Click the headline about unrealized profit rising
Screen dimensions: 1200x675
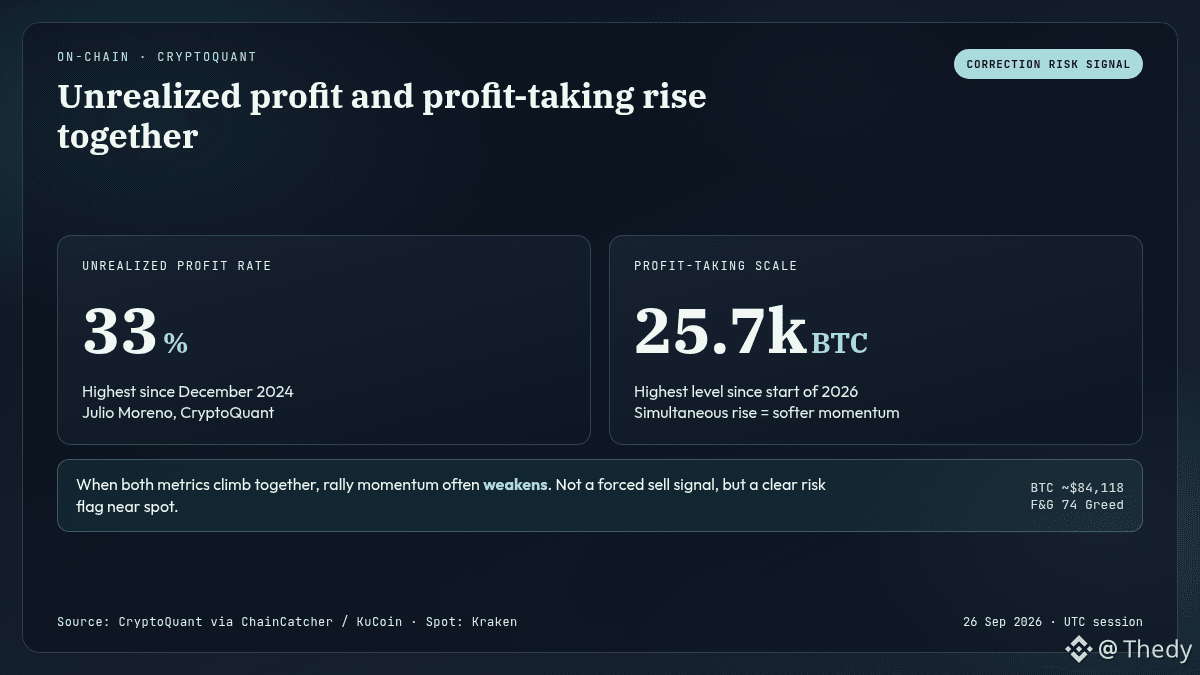tap(382, 116)
